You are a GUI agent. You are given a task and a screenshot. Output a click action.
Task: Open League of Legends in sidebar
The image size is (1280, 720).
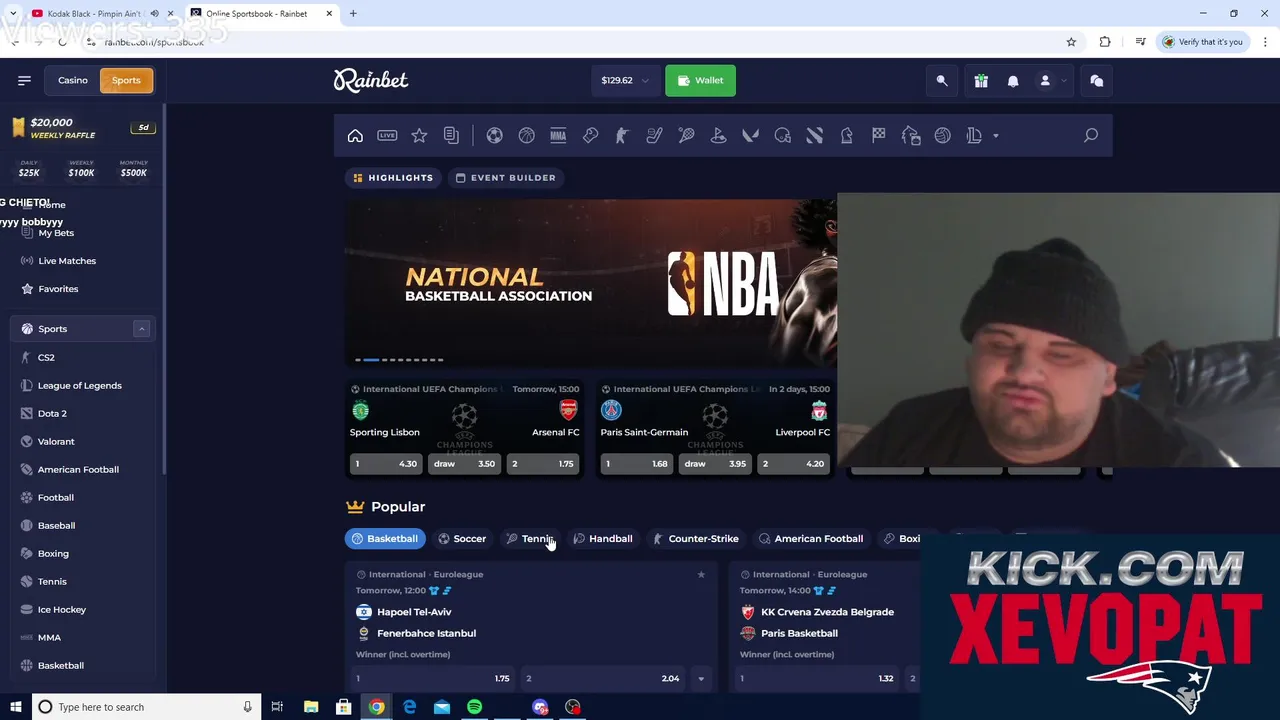pyautogui.click(x=79, y=385)
